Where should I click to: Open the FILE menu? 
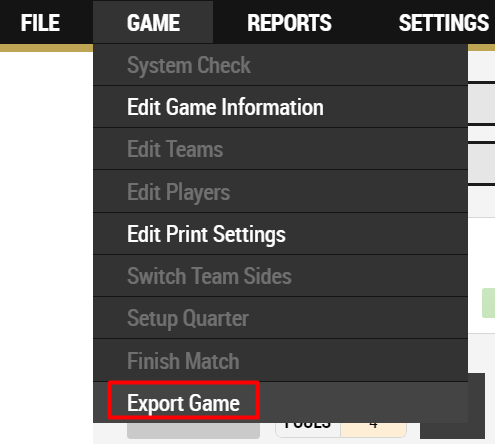pos(40,22)
